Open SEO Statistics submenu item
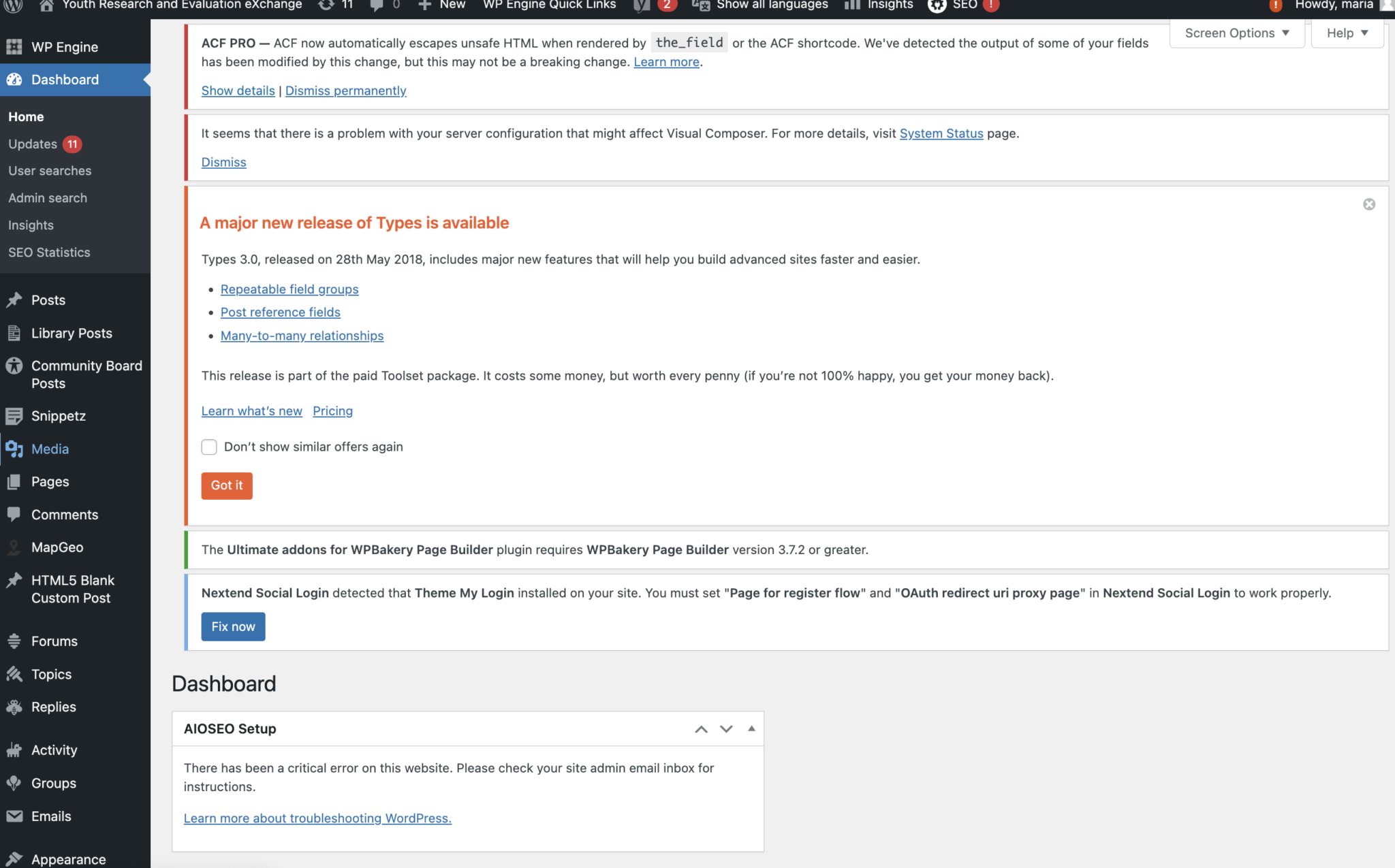The height and width of the screenshot is (868, 1395). point(49,253)
